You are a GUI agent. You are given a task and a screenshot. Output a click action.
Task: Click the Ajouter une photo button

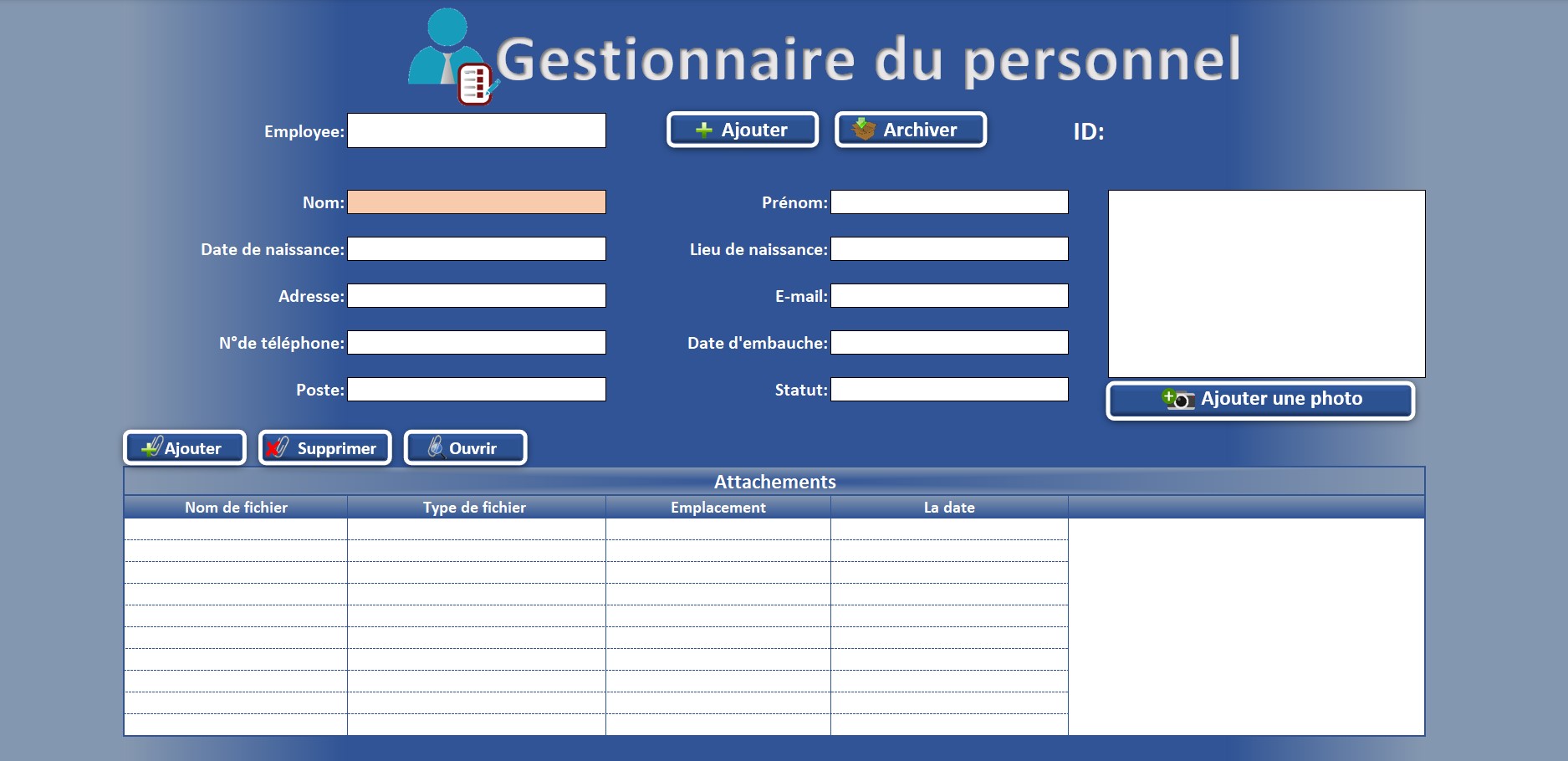[x=1260, y=401]
